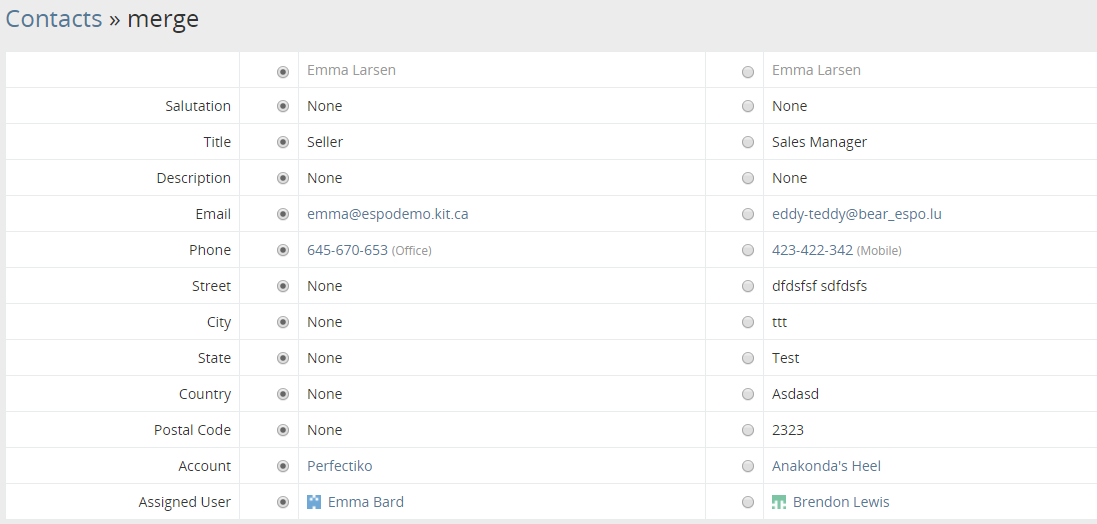Select Brendon Lewis assigned user radio button
This screenshot has height=524, width=1097.
click(748, 502)
